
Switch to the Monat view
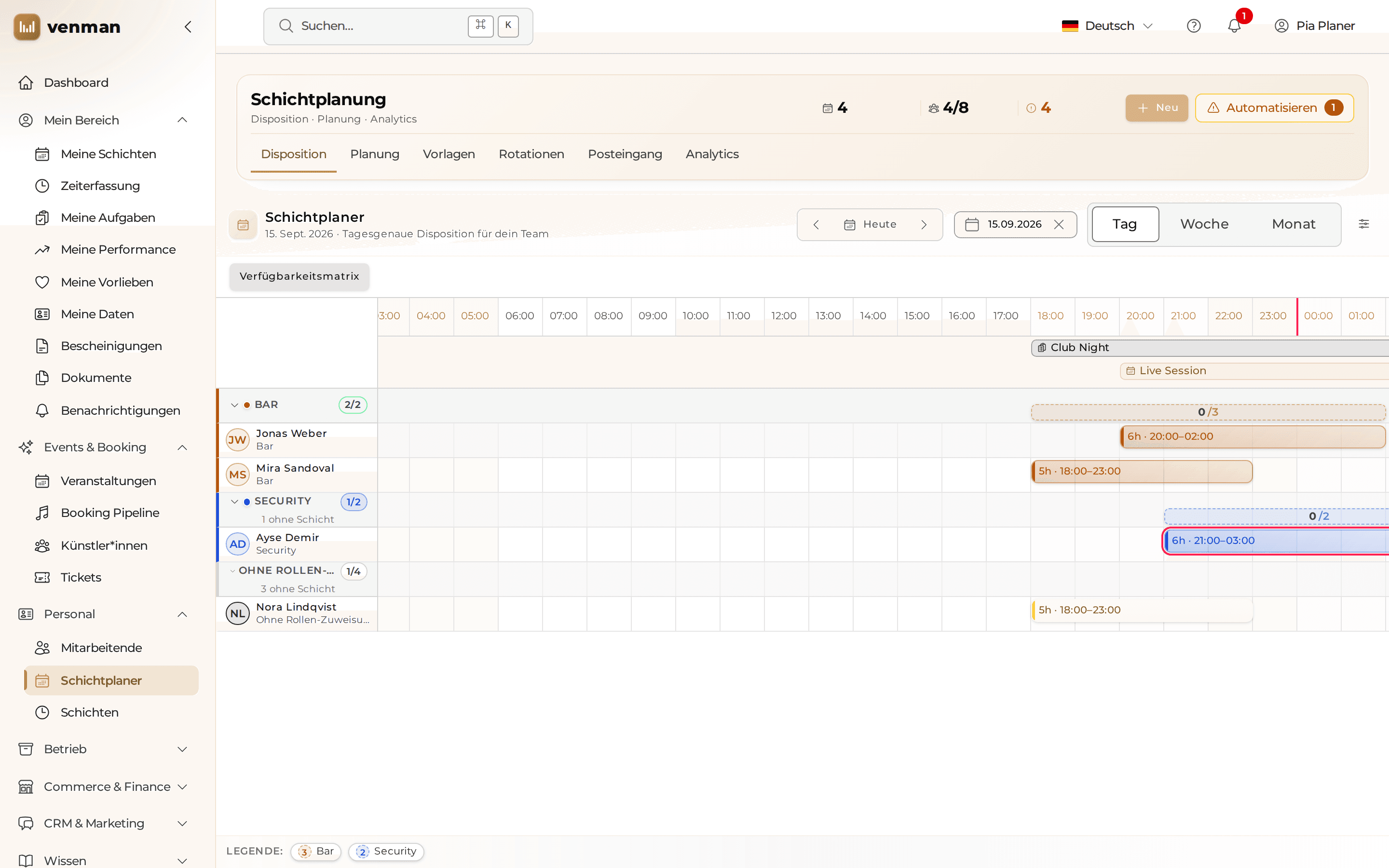click(x=1293, y=224)
